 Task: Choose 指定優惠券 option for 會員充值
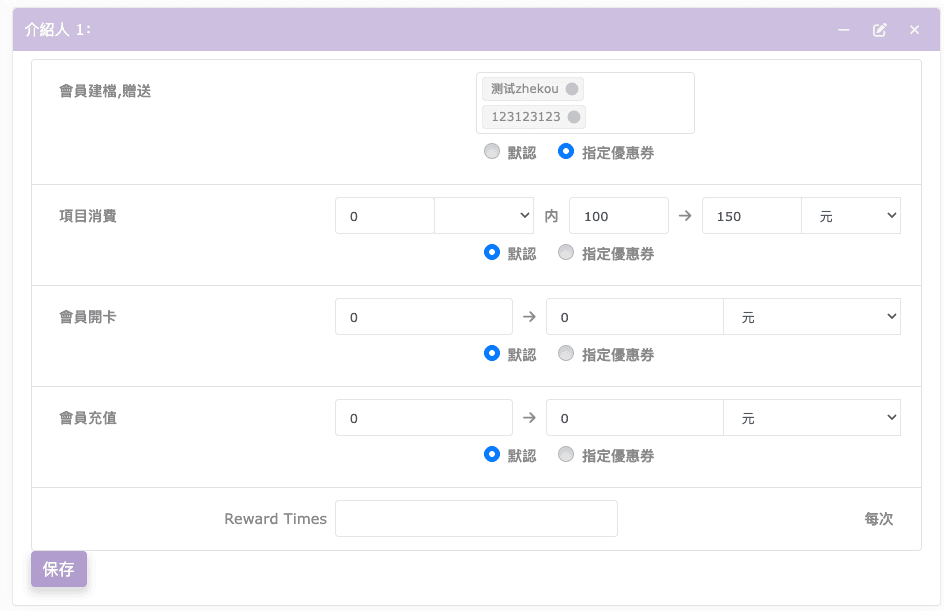[x=566, y=455]
